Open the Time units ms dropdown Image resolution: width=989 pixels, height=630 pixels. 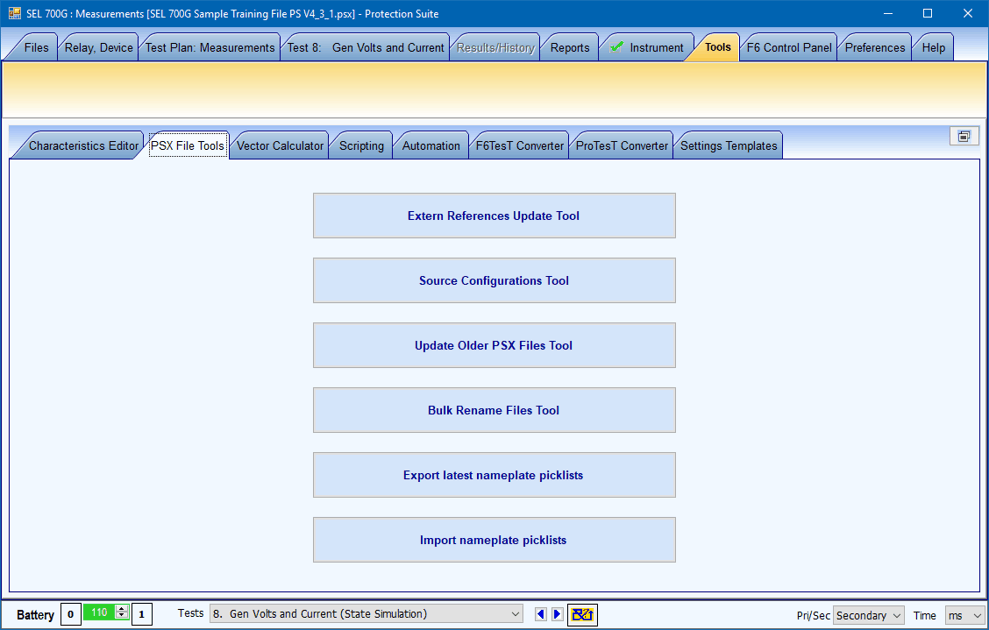pyautogui.click(x=965, y=615)
